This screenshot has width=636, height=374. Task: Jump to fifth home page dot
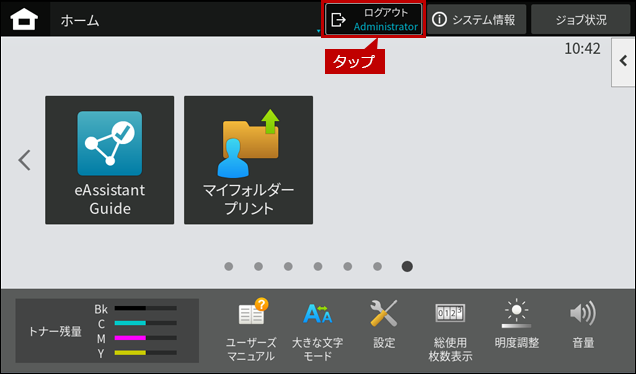coord(348,267)
